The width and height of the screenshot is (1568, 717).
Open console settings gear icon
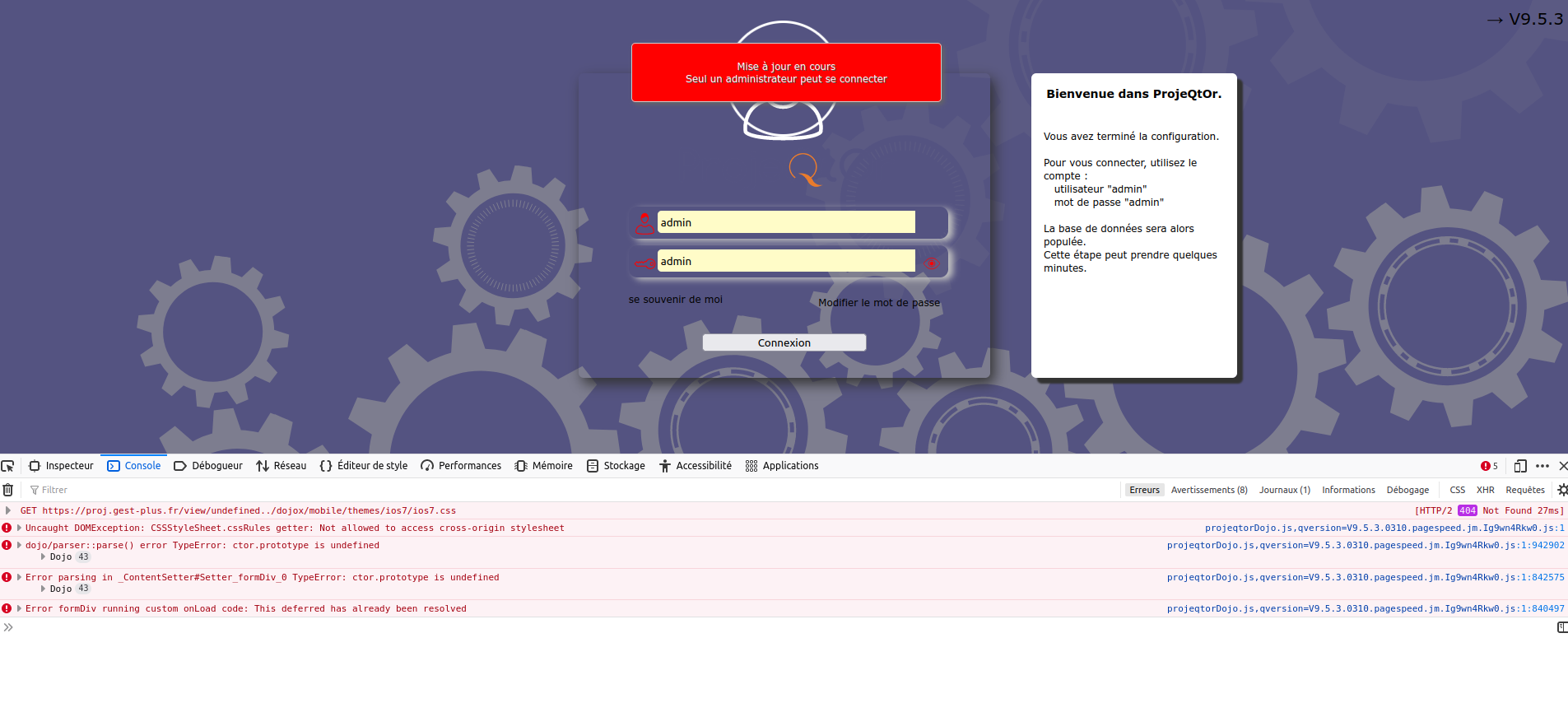coord(1561,490)
